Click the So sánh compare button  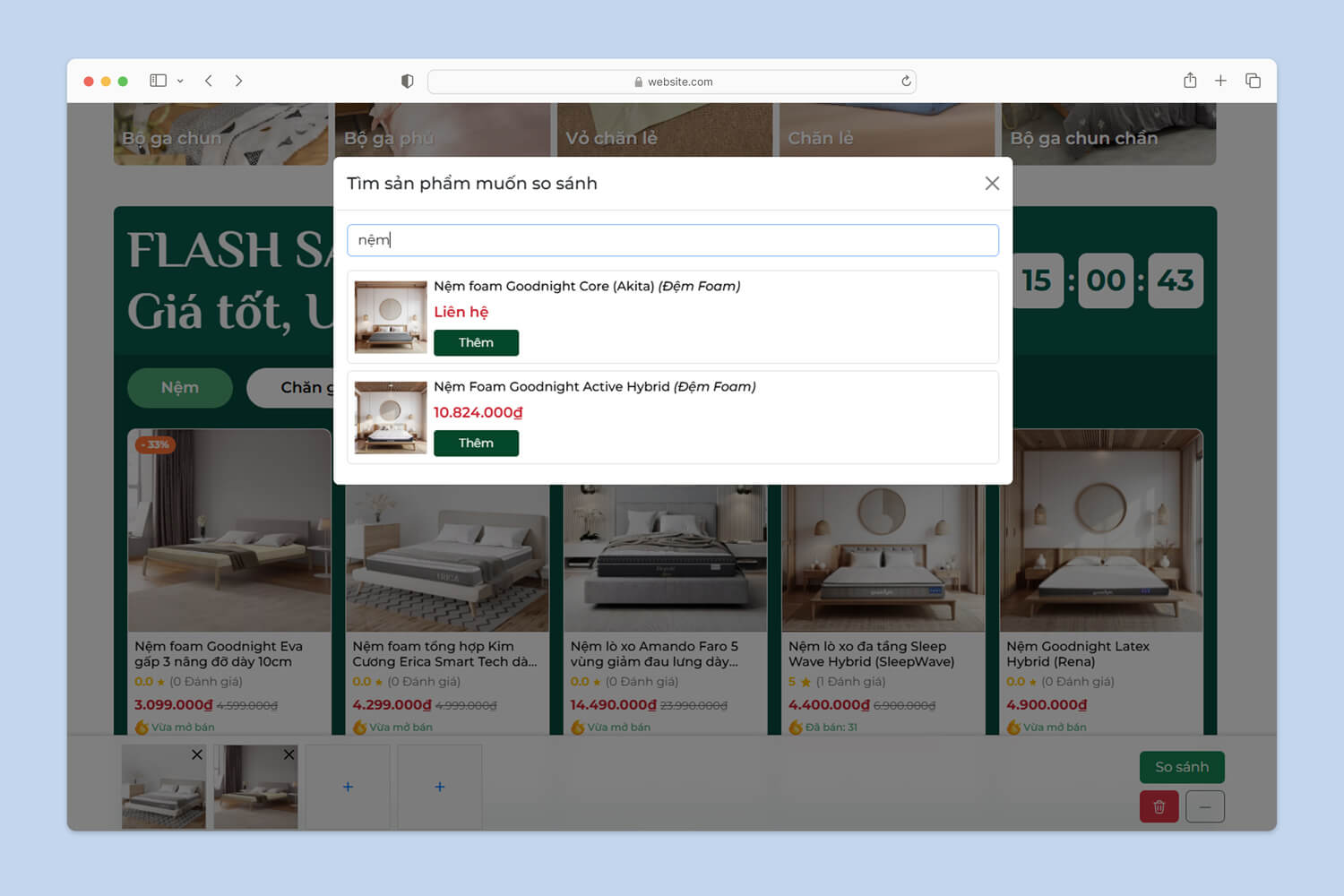(1182, 767)
